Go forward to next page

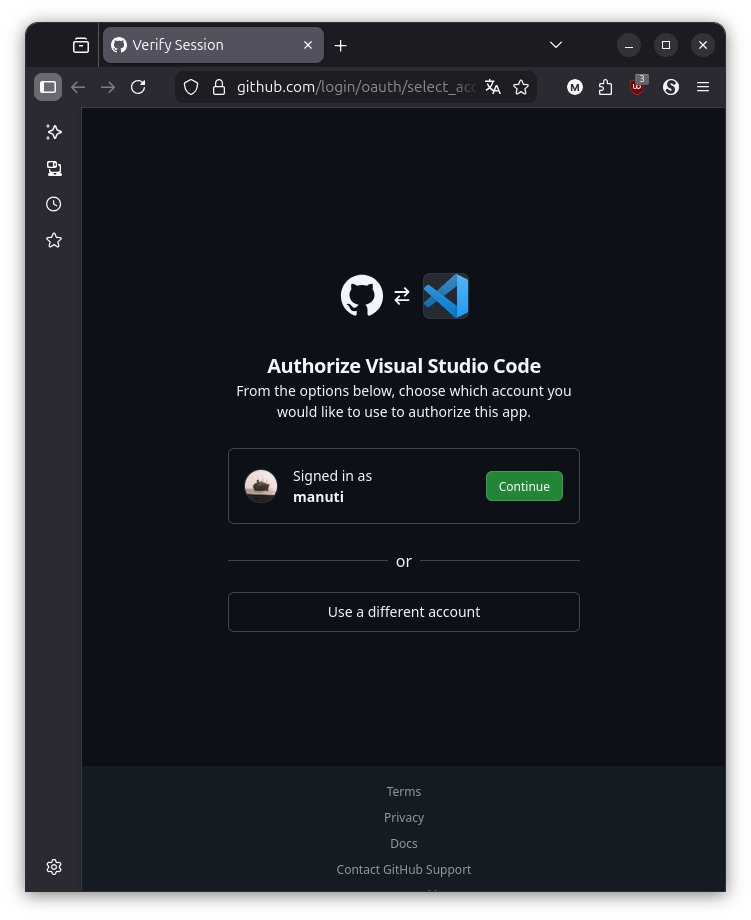(x=108, y=87)
